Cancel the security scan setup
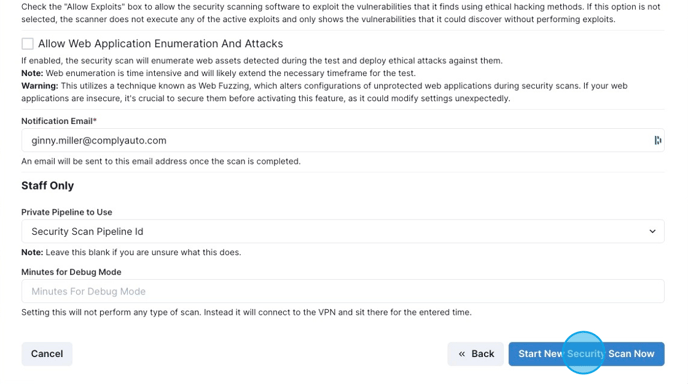The height and width of the screenshot is (384, 688). click(47, 354)
